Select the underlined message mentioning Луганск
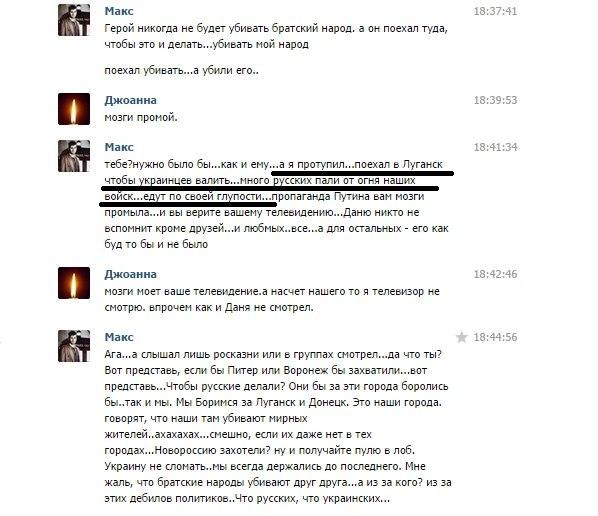 pyautogui.click(x=276, y=204)
